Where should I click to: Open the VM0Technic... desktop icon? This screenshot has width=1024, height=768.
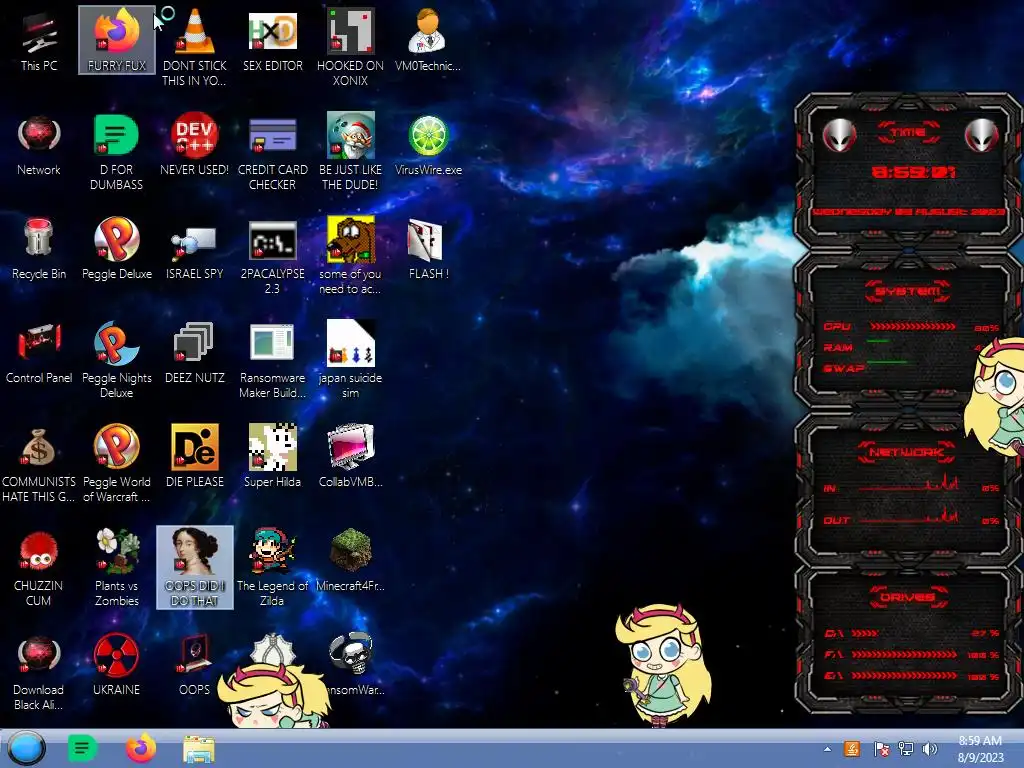(x=428, y=40)
